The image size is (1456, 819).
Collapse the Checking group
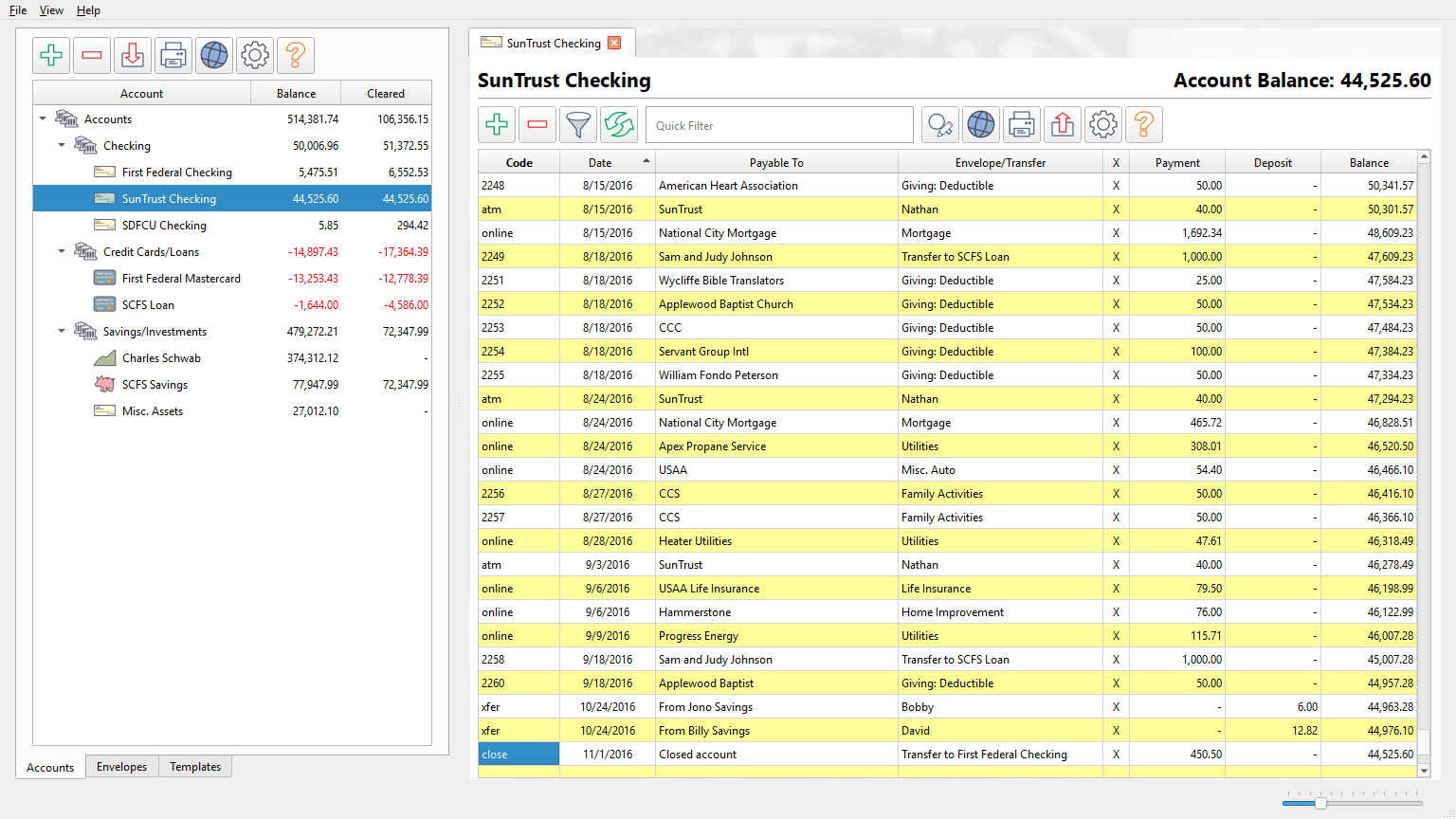[x=62, y=145]
